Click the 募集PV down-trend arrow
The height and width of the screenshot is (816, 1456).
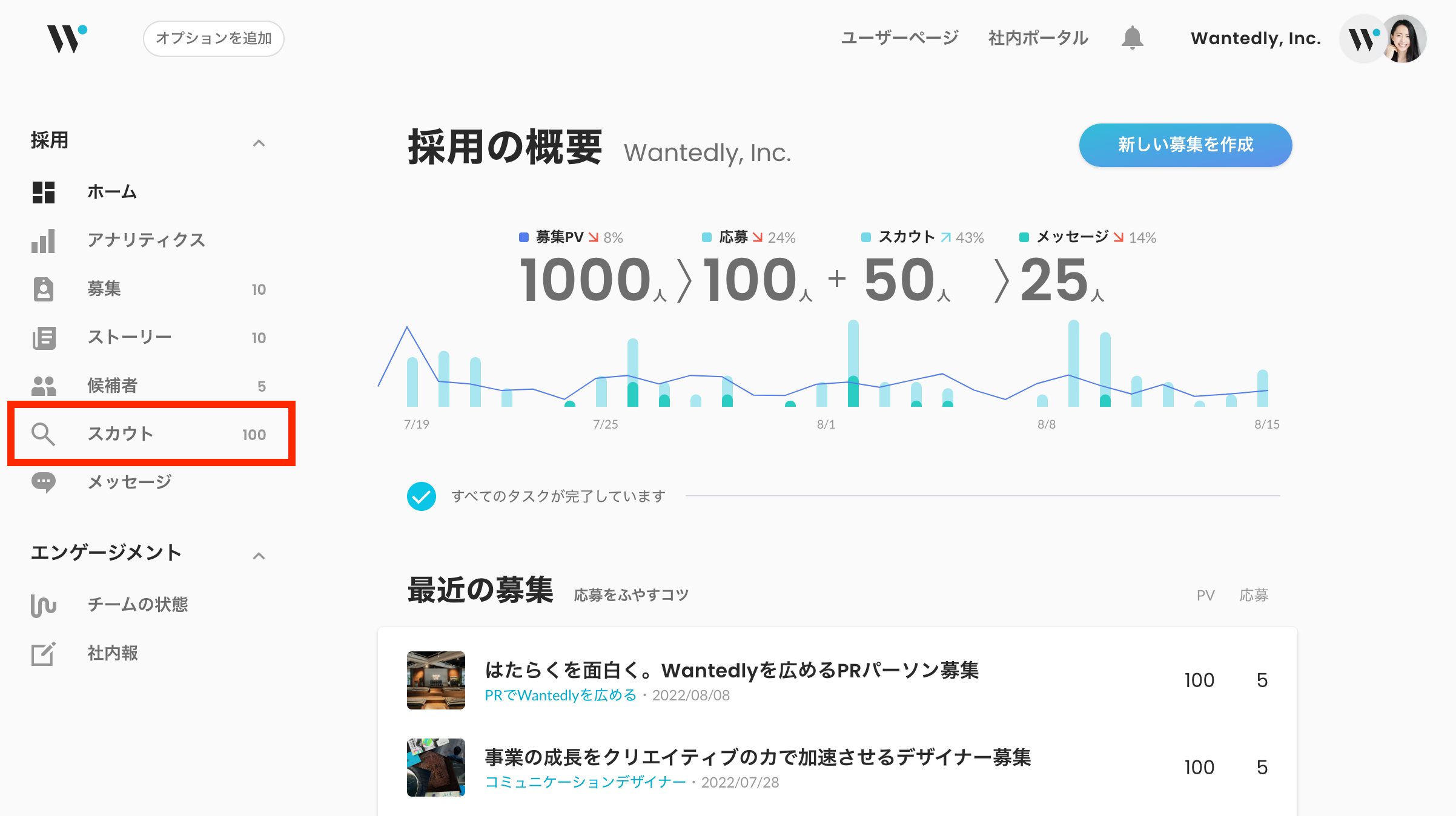tap(594, 237)
